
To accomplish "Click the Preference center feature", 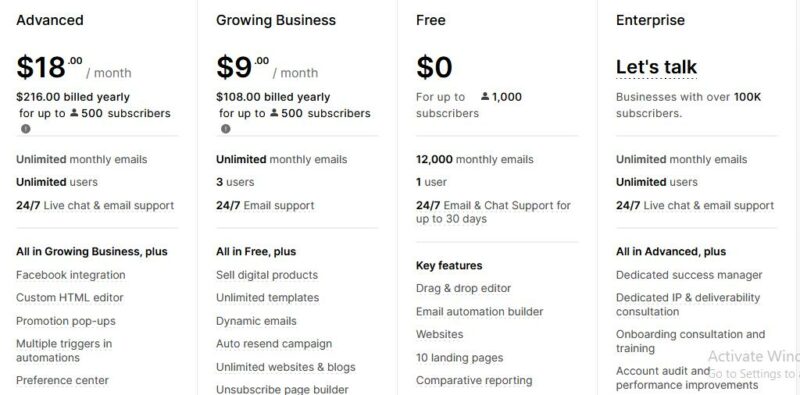I will coord(62,380).
